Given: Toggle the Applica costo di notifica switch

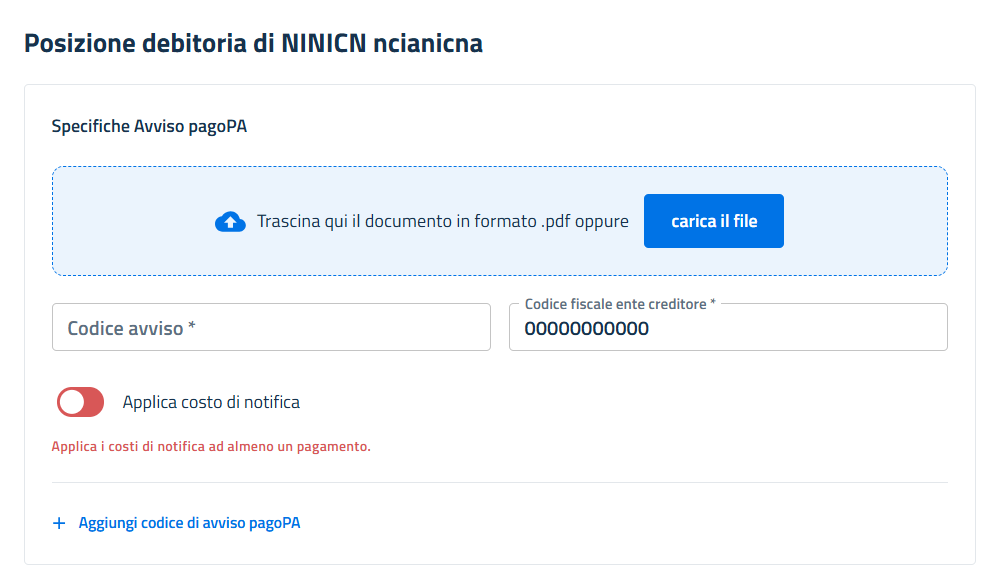Looking at the screenshot, I should tap(80, 402).
